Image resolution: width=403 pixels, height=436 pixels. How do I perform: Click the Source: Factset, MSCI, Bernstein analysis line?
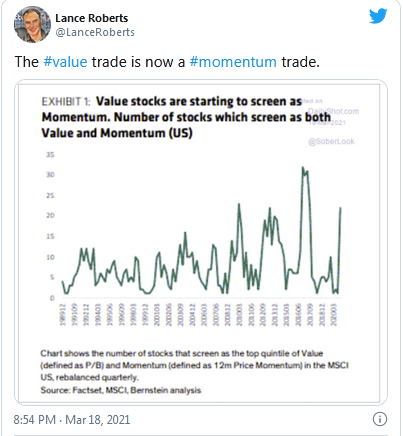coord(121,390)
